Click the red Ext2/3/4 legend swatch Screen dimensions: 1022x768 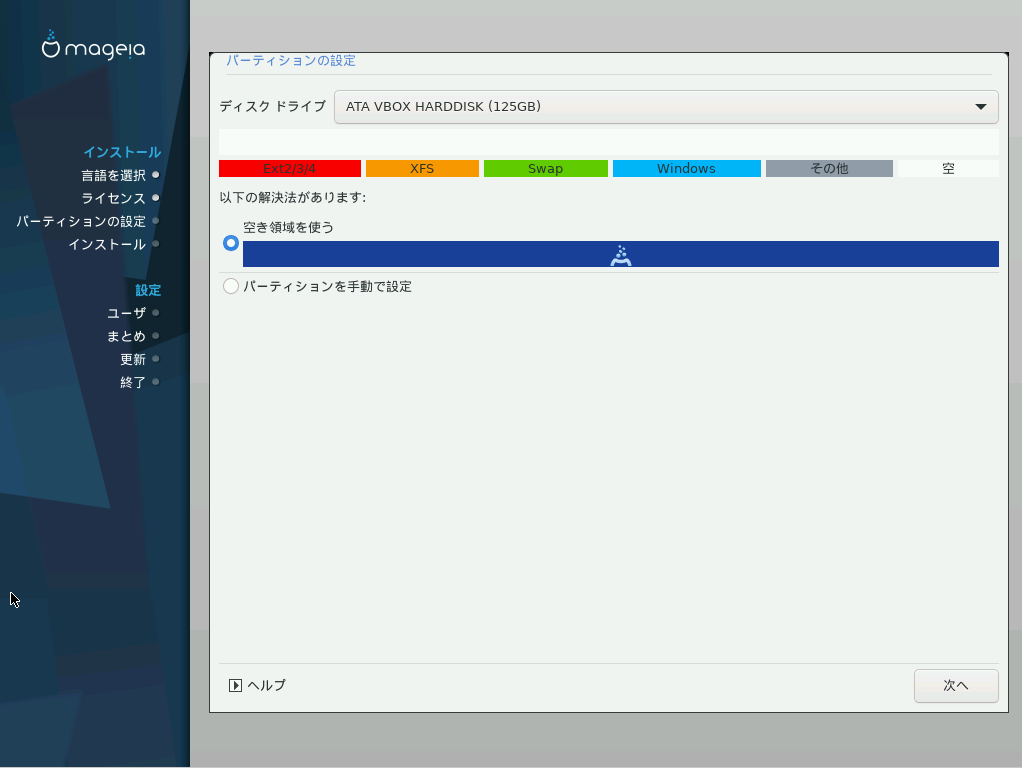[x=289, y=168]
